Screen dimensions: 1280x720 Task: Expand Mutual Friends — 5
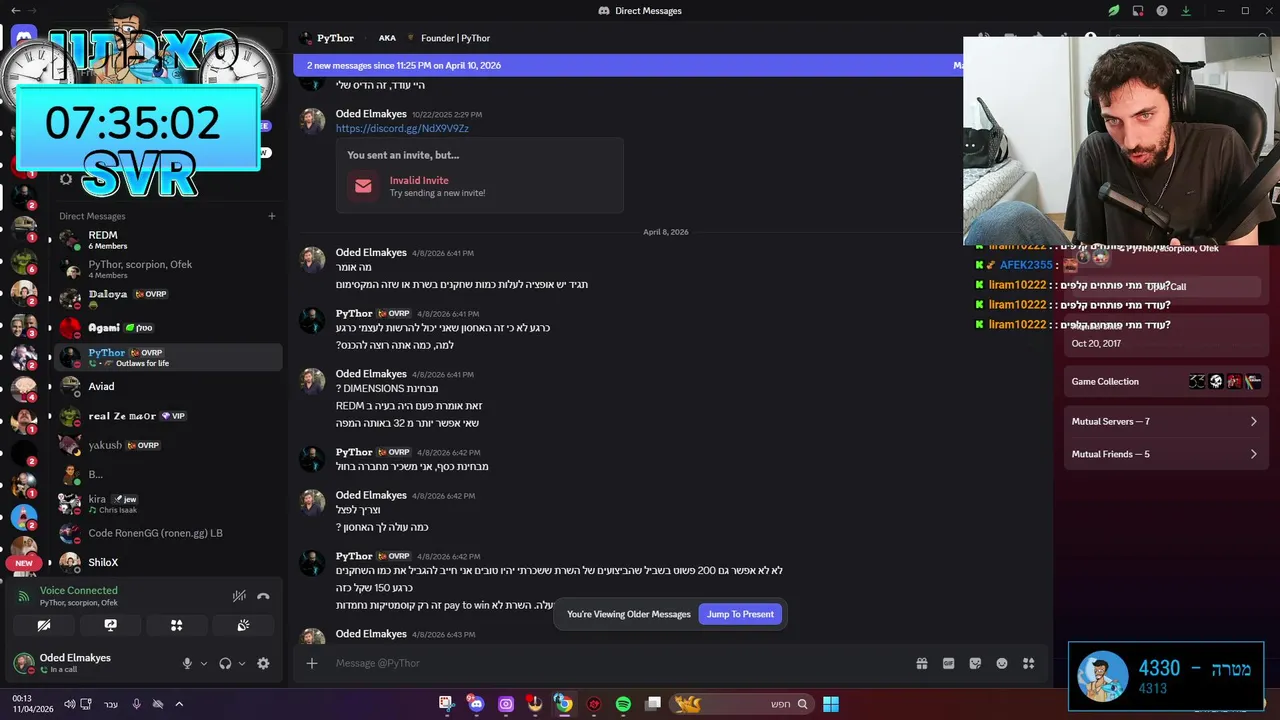(1165, 454)
